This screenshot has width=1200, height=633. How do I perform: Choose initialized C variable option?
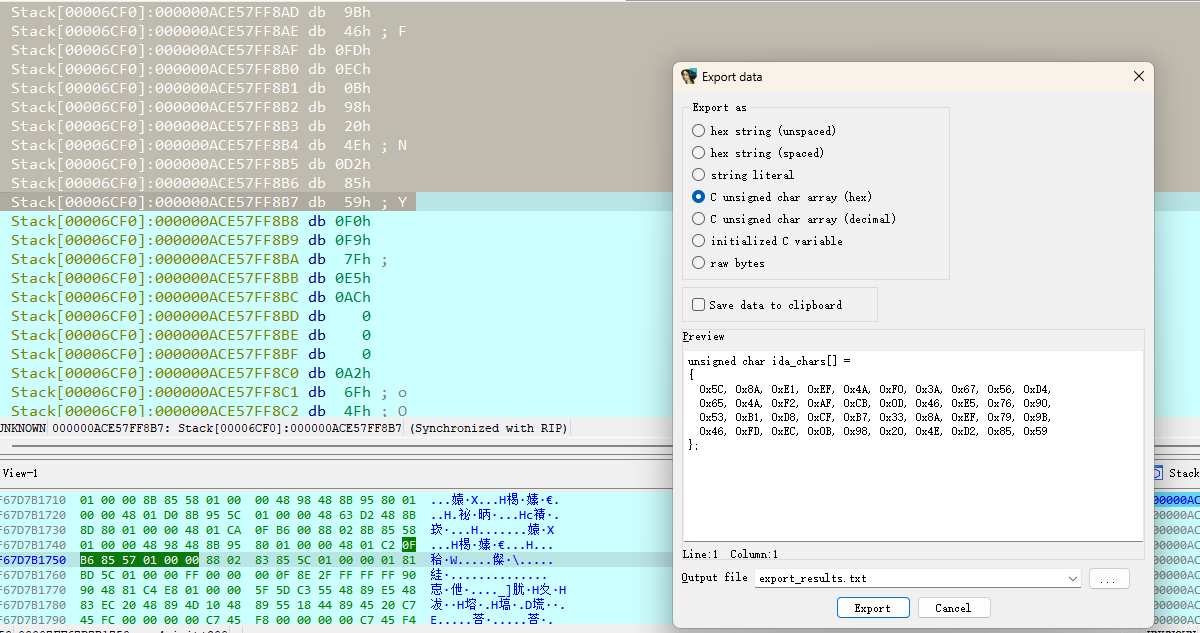click(x=698, y=241)
